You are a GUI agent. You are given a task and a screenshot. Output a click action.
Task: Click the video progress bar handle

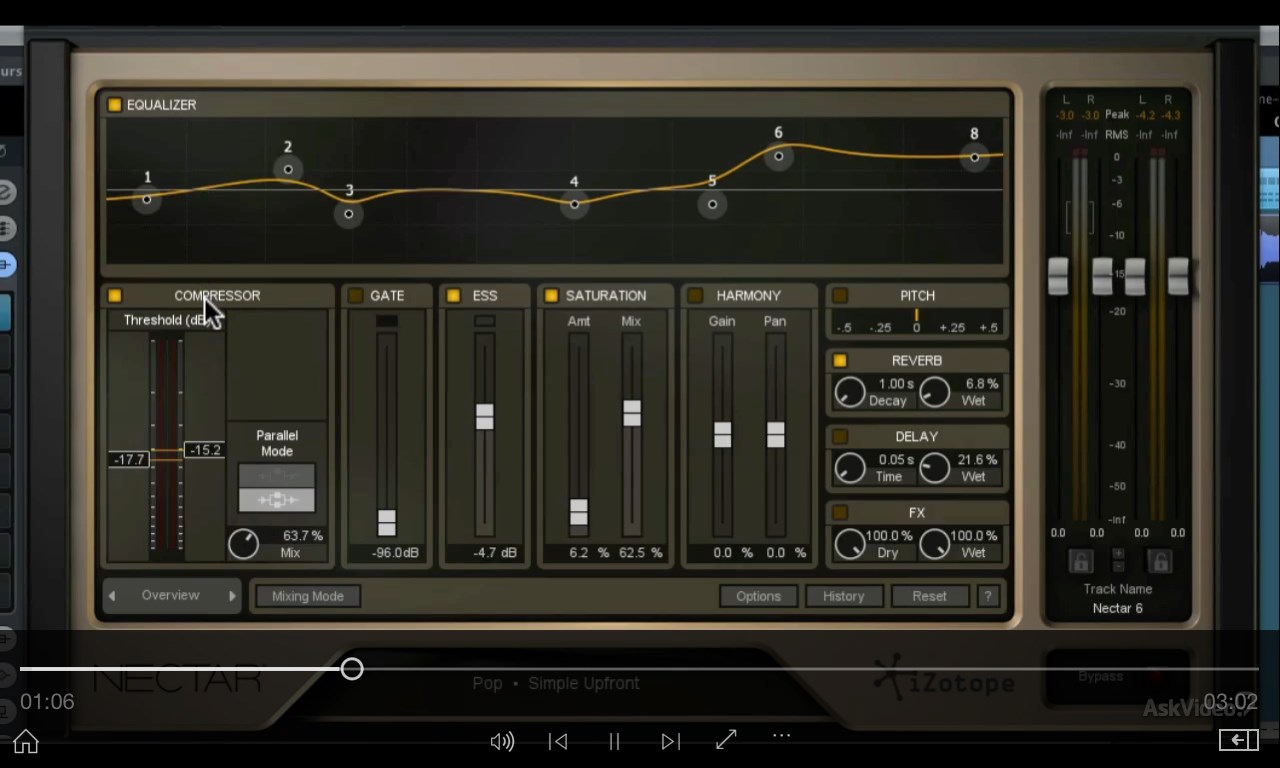[x=352, y=669]
